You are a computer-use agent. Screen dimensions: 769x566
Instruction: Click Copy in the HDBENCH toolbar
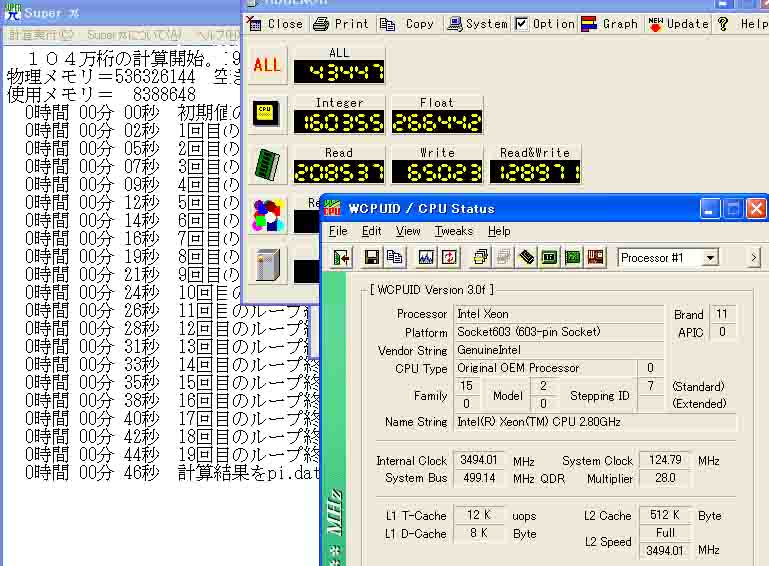click(x=408, y=24)
